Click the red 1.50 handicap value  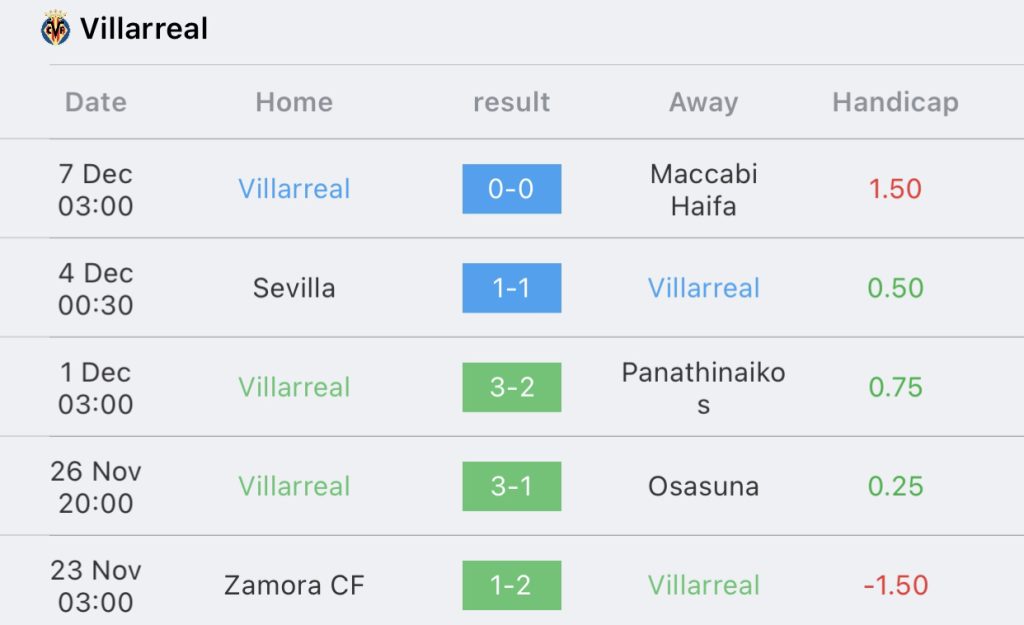tap(895, 189)
